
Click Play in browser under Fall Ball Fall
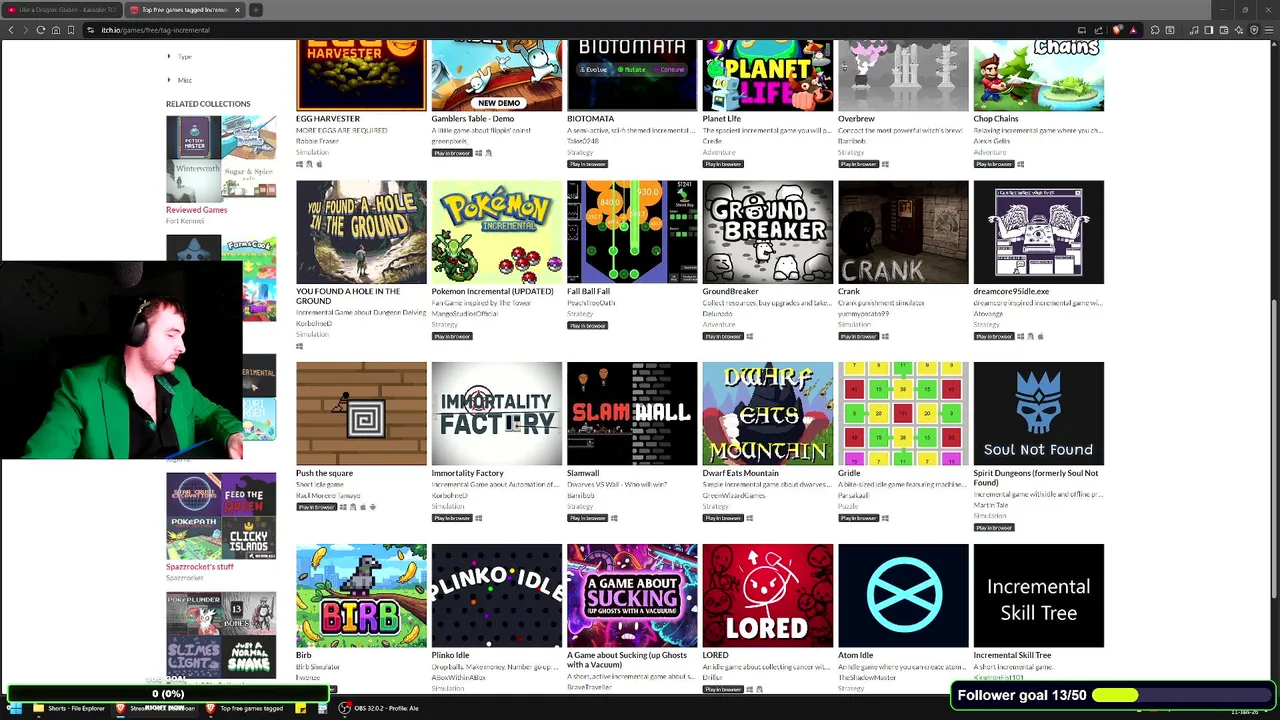[587, 325]
